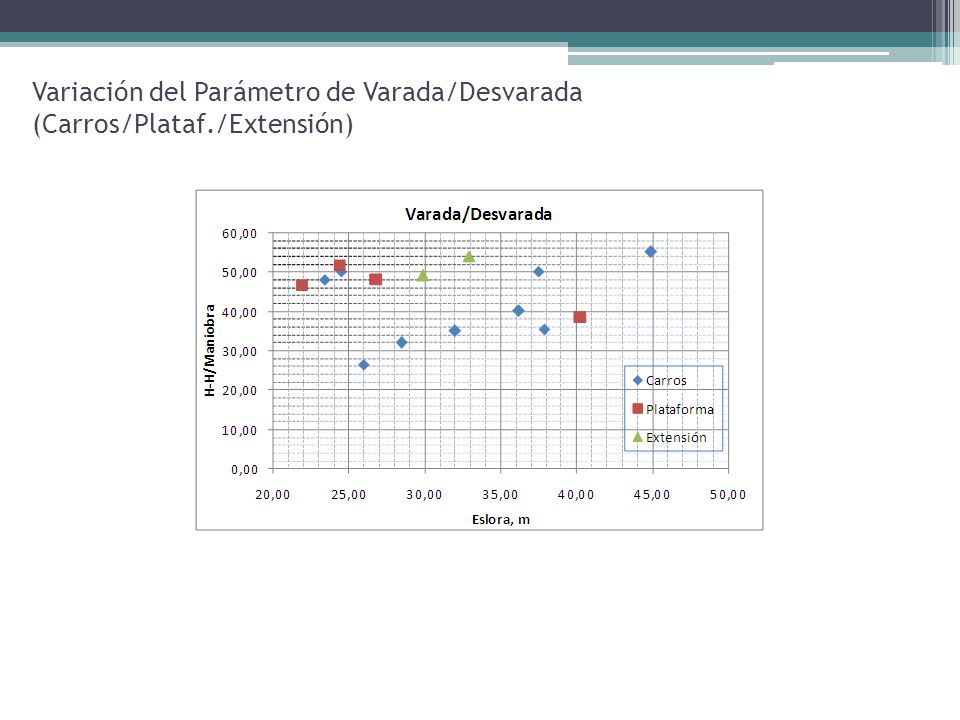The image size is (960, 720).
Task: Select the 'Extensión' legend entry
Action: click(x=669, y=437)
